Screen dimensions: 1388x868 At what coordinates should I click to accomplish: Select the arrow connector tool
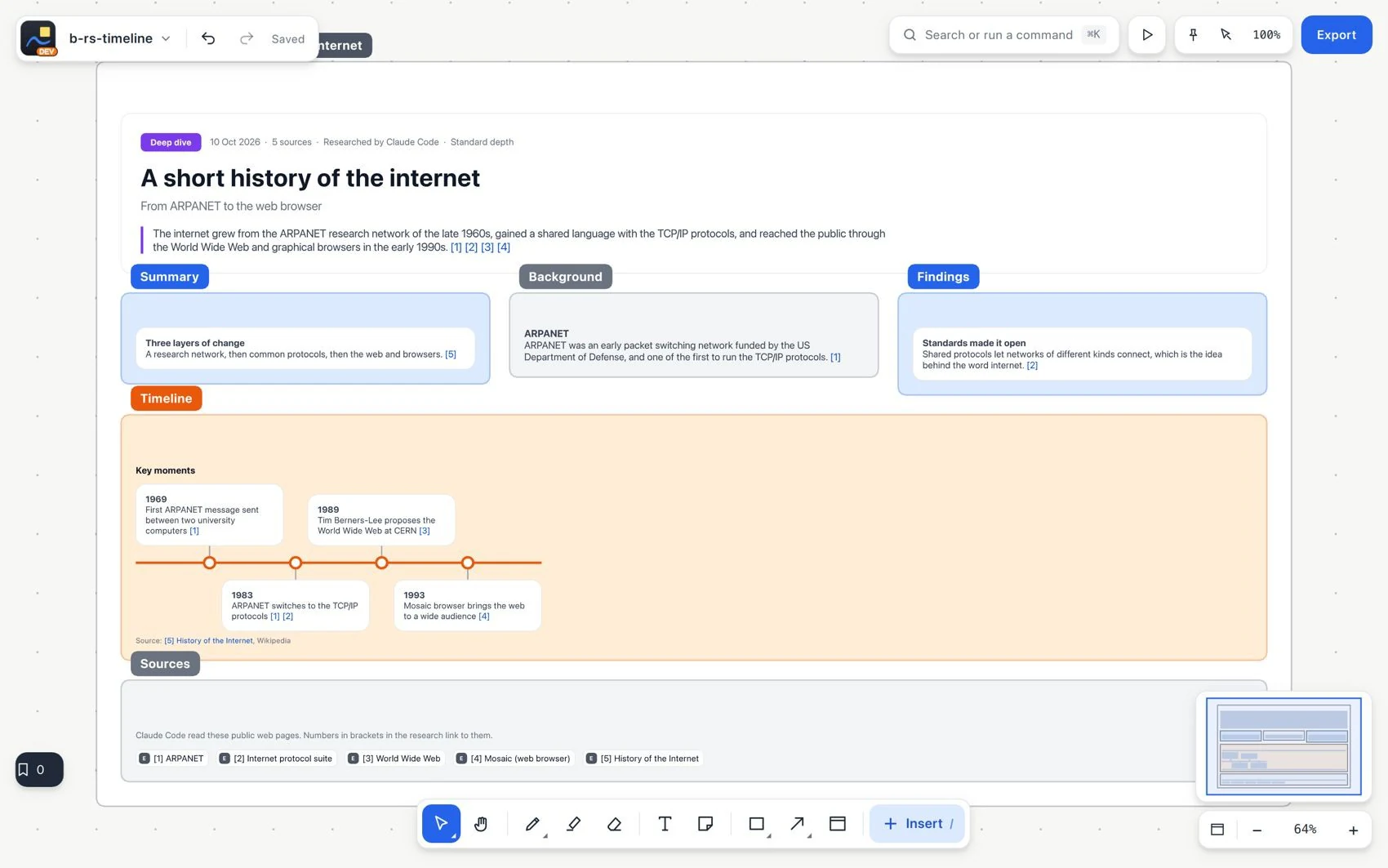(798, 823)
